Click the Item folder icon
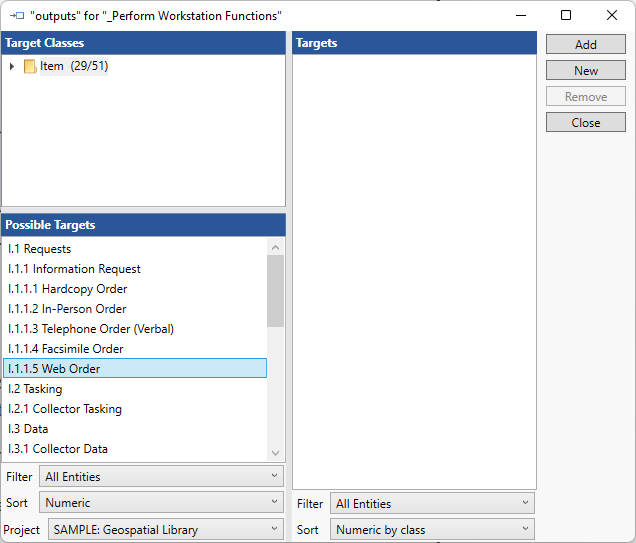This screenshot has width=636, height=543. point(30,67)
